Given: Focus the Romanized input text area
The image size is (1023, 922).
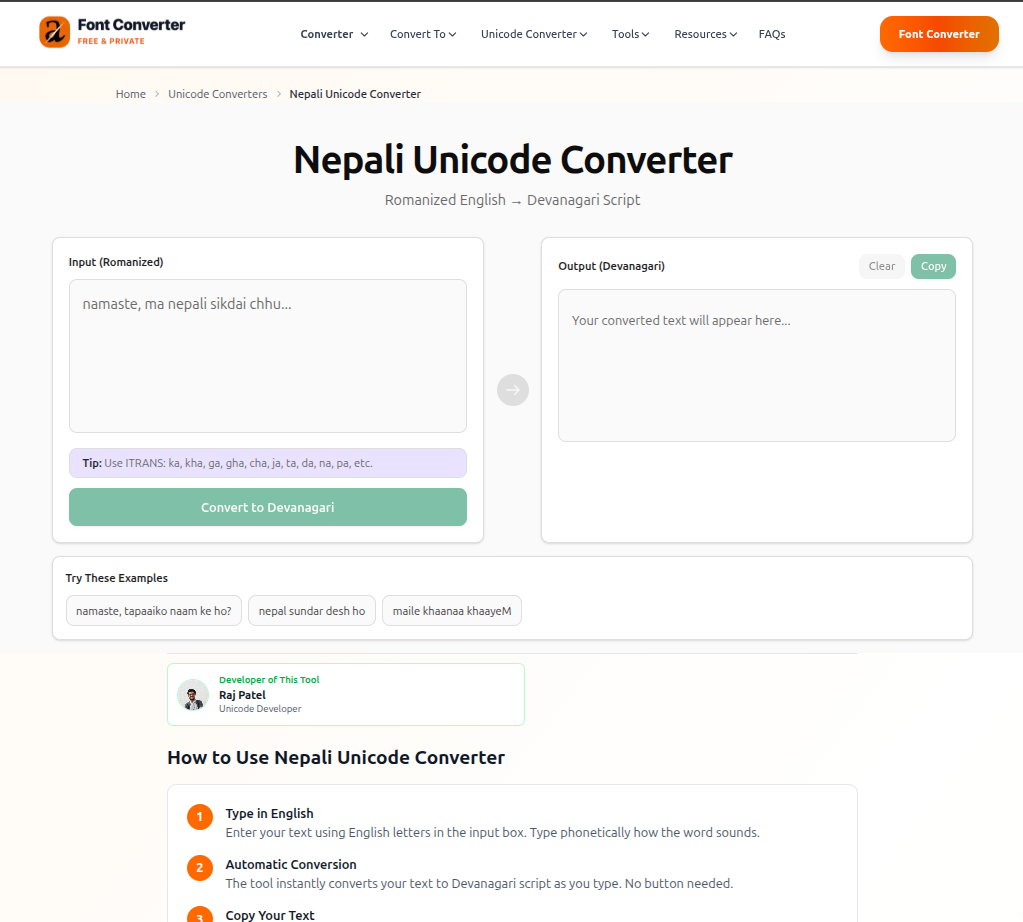Looking at the screenshot, I should click(267, 356).
